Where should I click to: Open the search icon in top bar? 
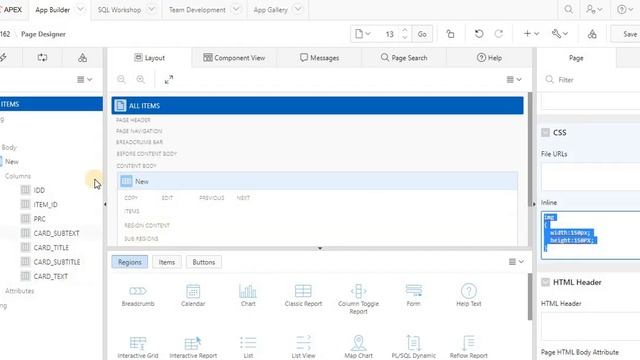(568, 9)
